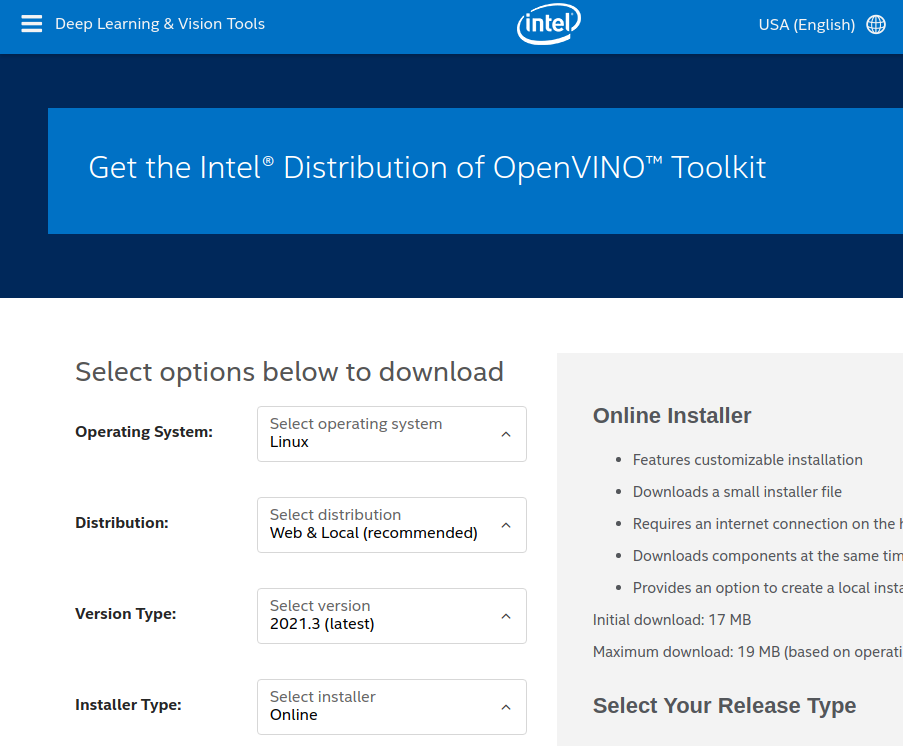
Task: Click the chevron arrow in Operating System box
Action: (x=506, y=434)
